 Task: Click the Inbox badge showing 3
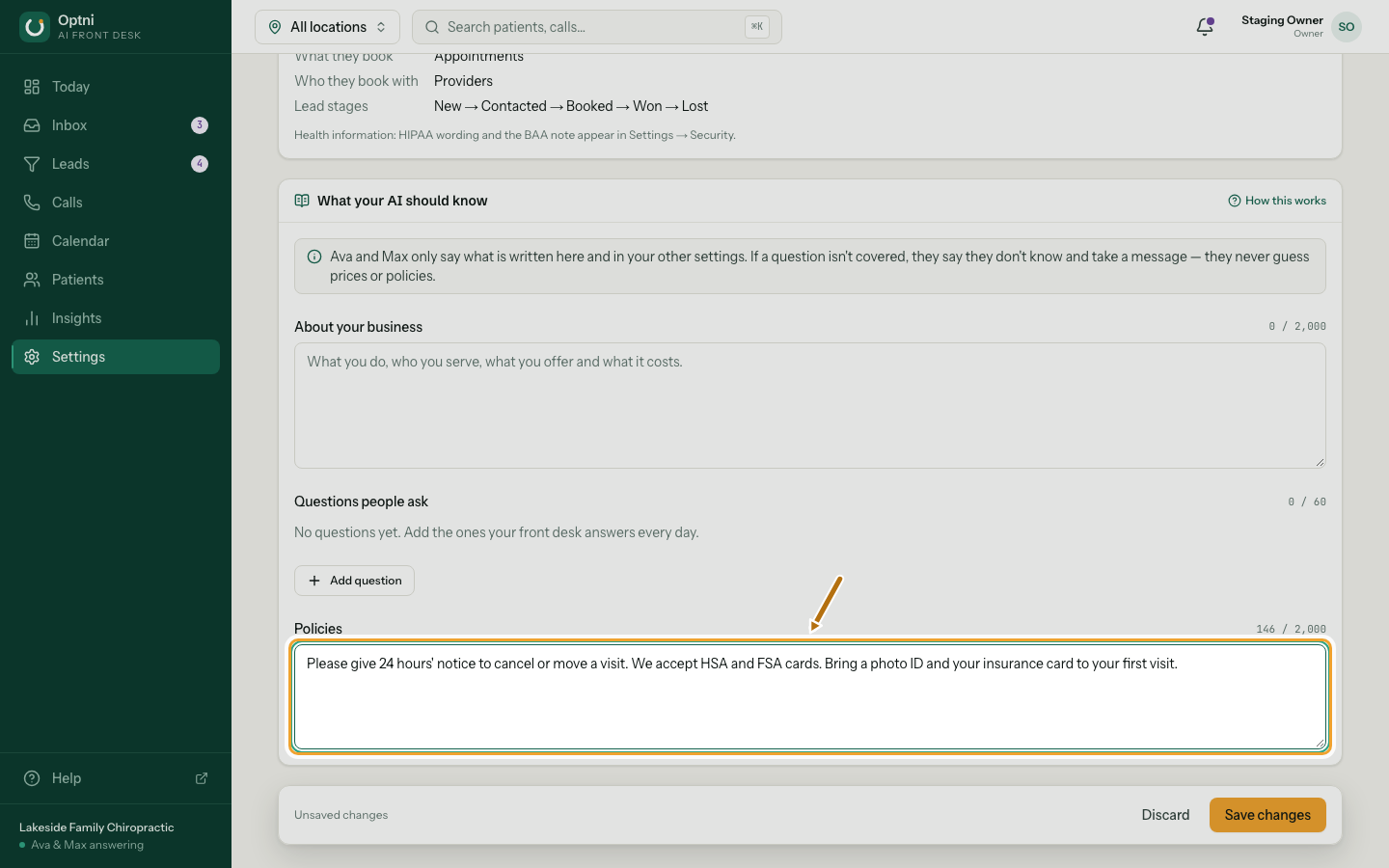point(200,125)
